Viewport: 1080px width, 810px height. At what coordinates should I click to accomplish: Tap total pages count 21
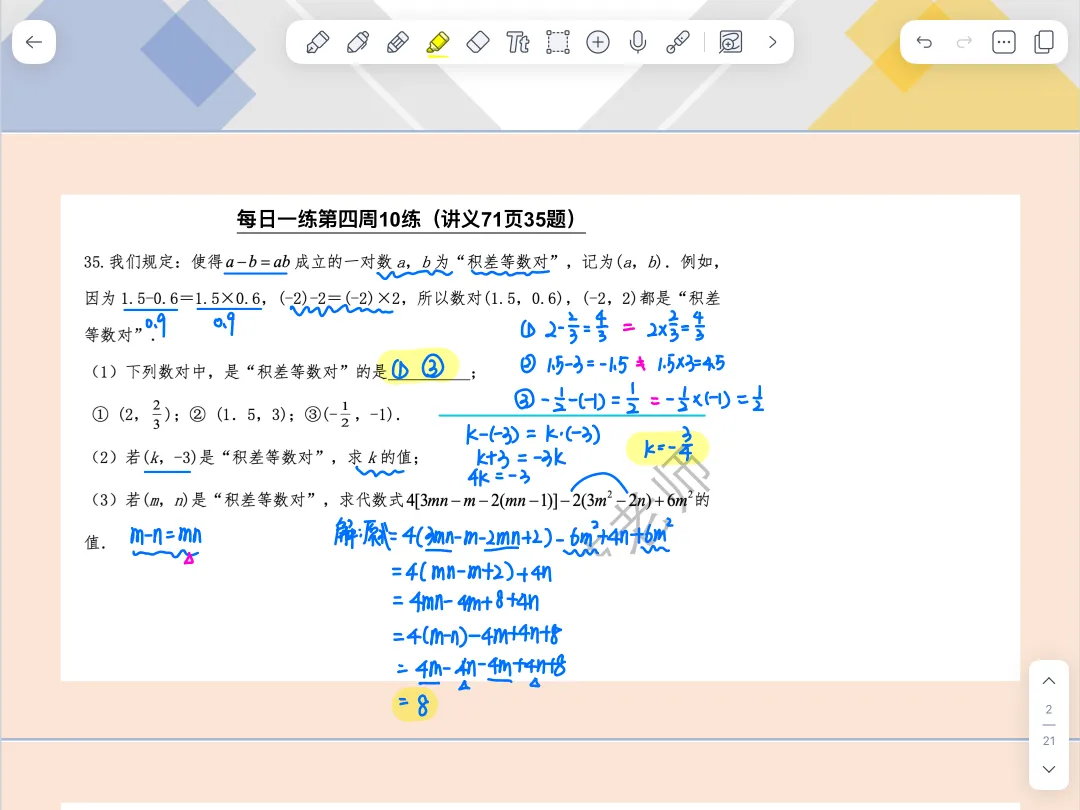pyautogui.click(x=1049, y=741)
